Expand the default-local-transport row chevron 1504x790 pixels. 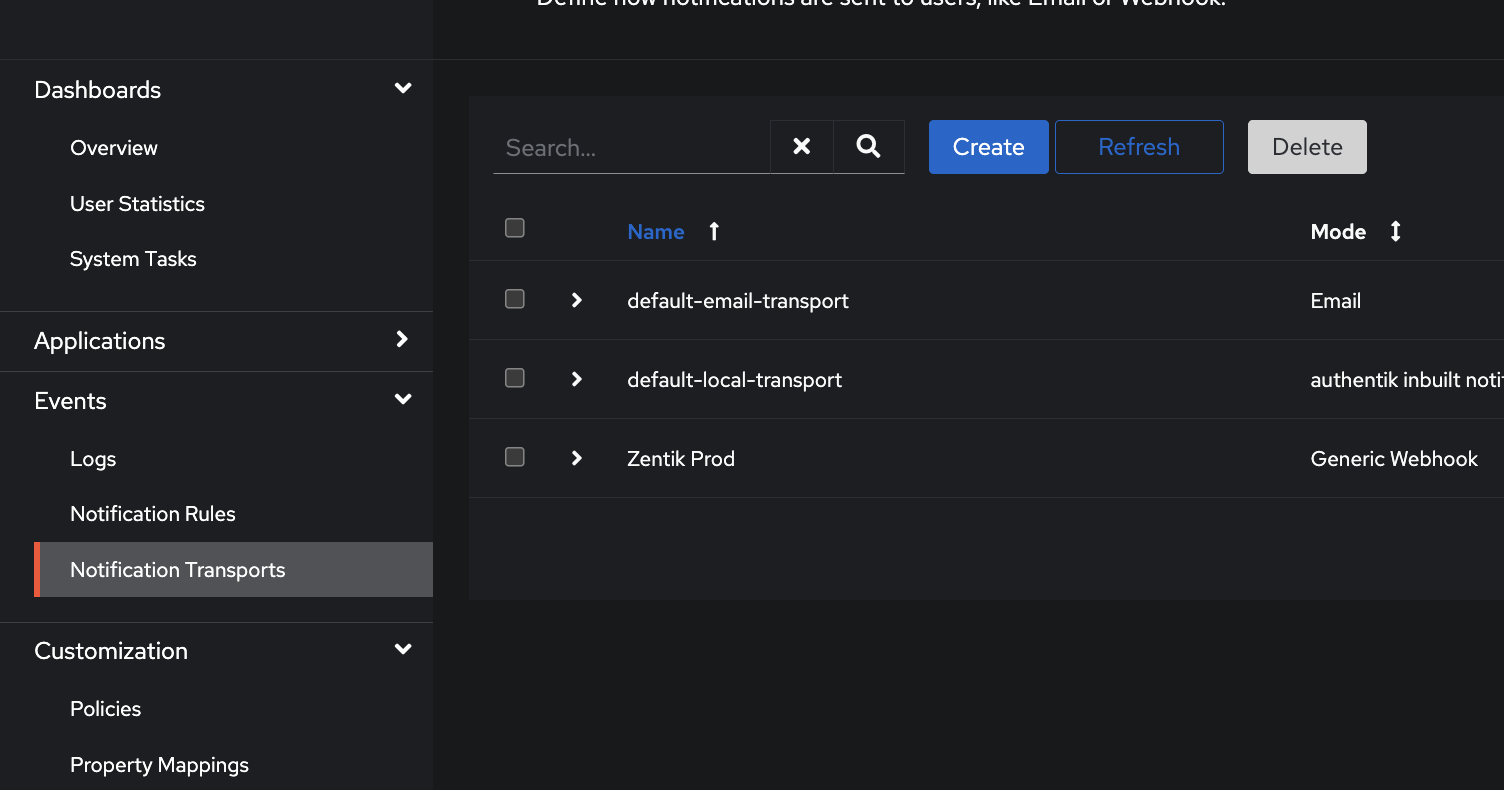click(x=576, y=379)
